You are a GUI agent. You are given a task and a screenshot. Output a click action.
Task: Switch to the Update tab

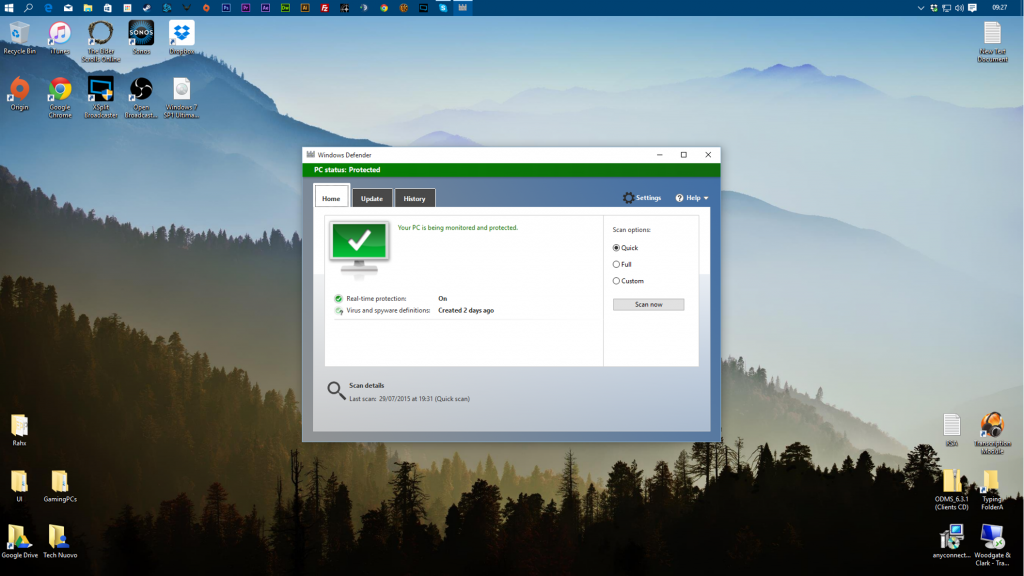371,197
